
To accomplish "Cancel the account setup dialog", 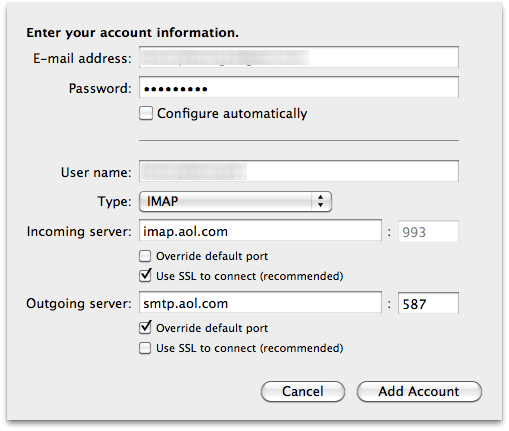I will tap(303, 391).
